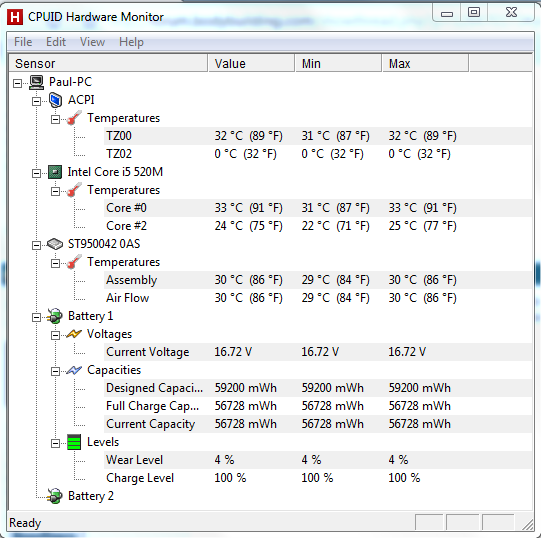Click the Min column header
Screen dimensions: 541x538
[x=338, y=63]
